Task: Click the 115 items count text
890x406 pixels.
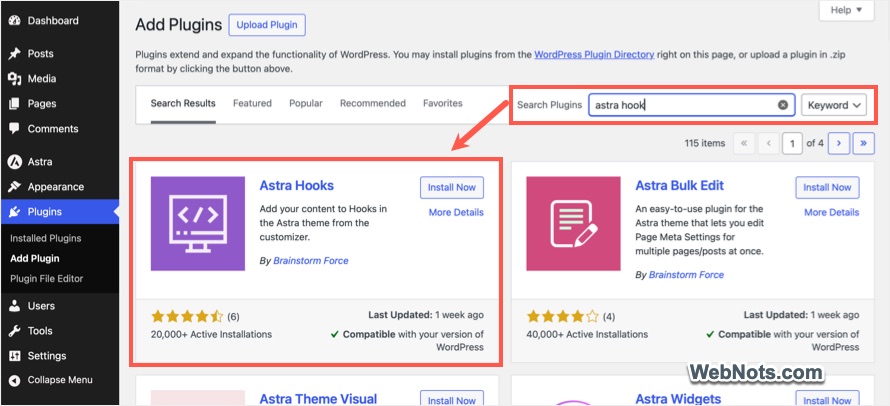Action: pos(705,144)
